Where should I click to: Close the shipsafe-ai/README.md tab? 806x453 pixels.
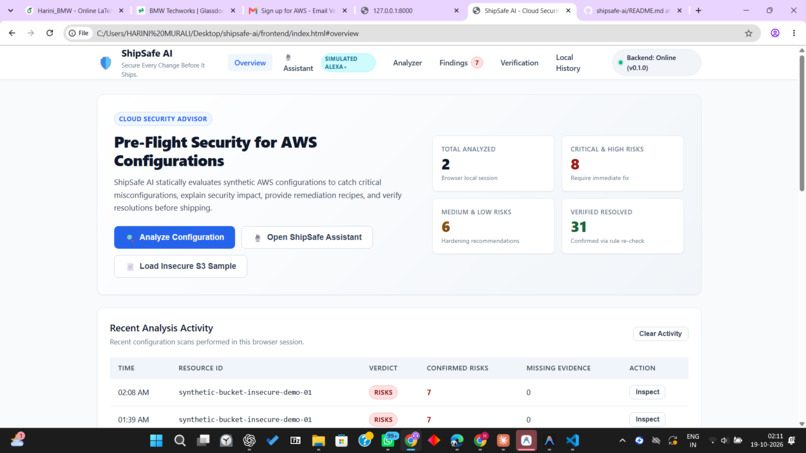click(679, 10)
